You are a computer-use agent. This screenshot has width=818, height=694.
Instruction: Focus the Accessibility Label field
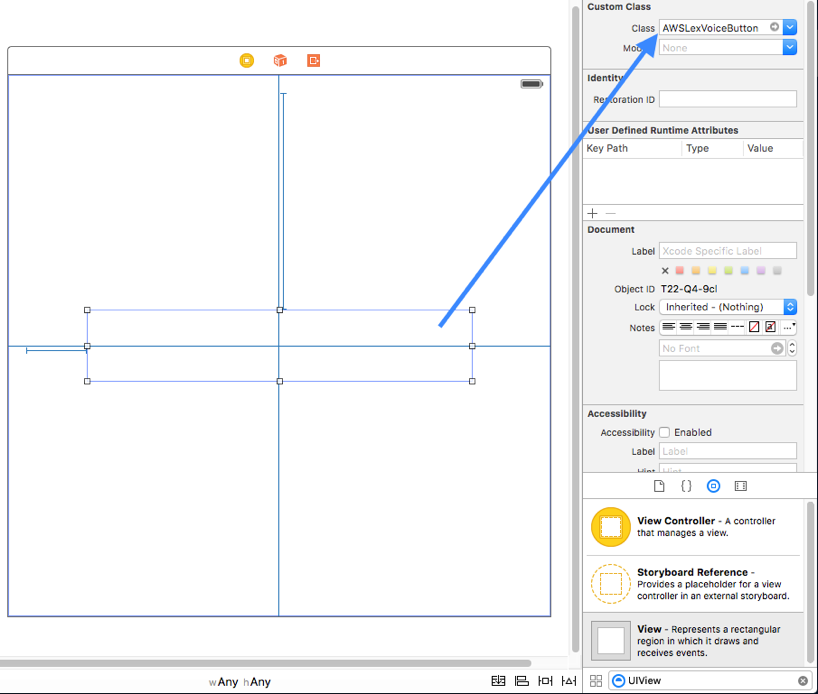[728, 451]
